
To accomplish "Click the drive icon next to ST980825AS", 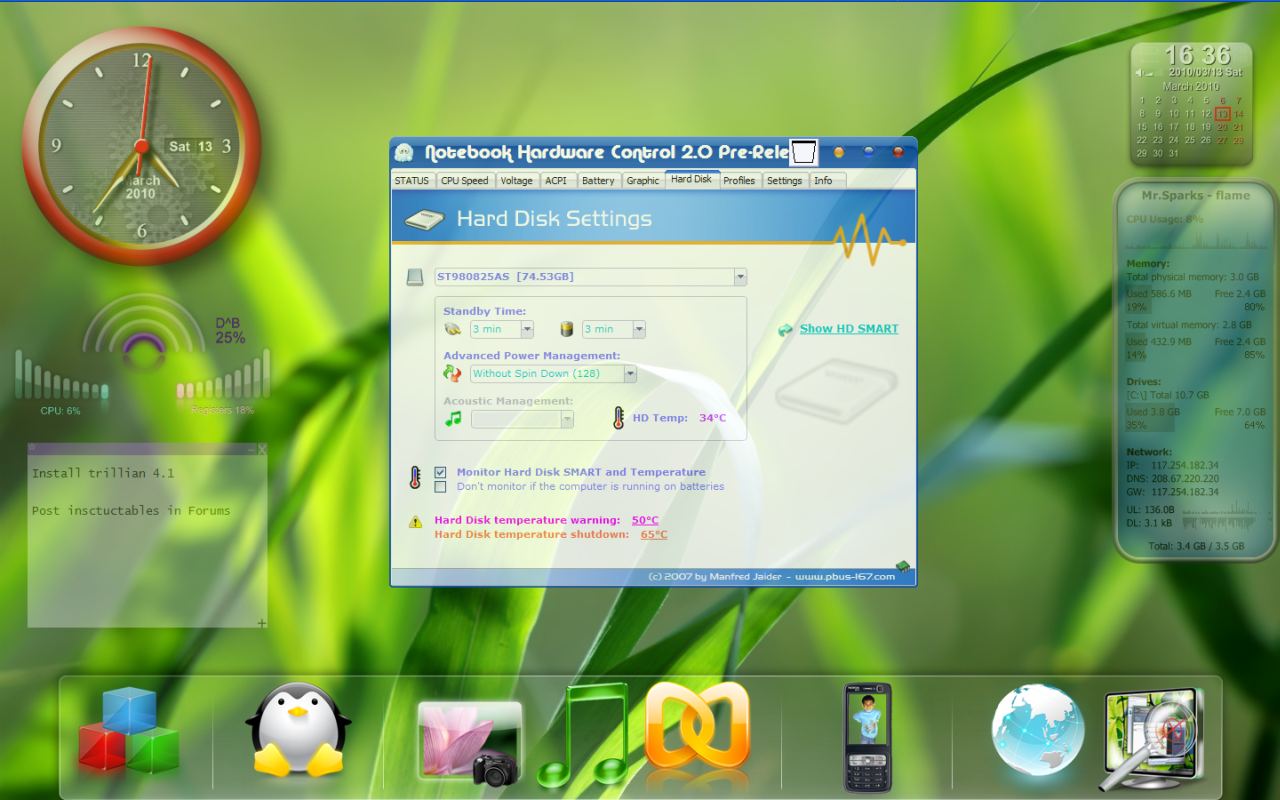I will point(415,277).
